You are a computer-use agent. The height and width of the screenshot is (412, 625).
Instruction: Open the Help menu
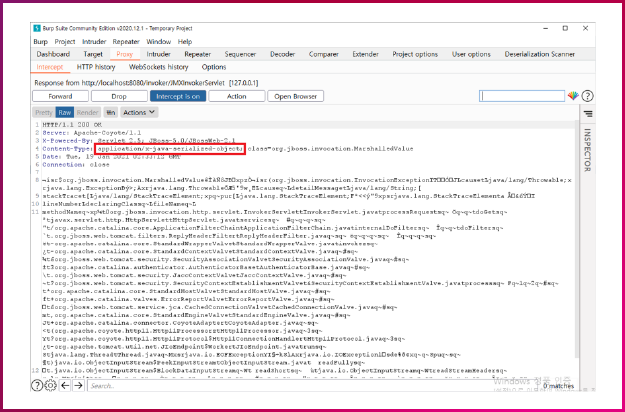coord(185,41)
